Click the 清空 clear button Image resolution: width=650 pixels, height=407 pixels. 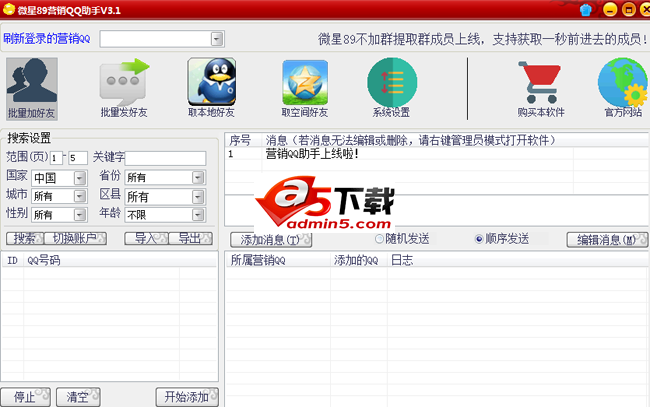click(78, 397)
